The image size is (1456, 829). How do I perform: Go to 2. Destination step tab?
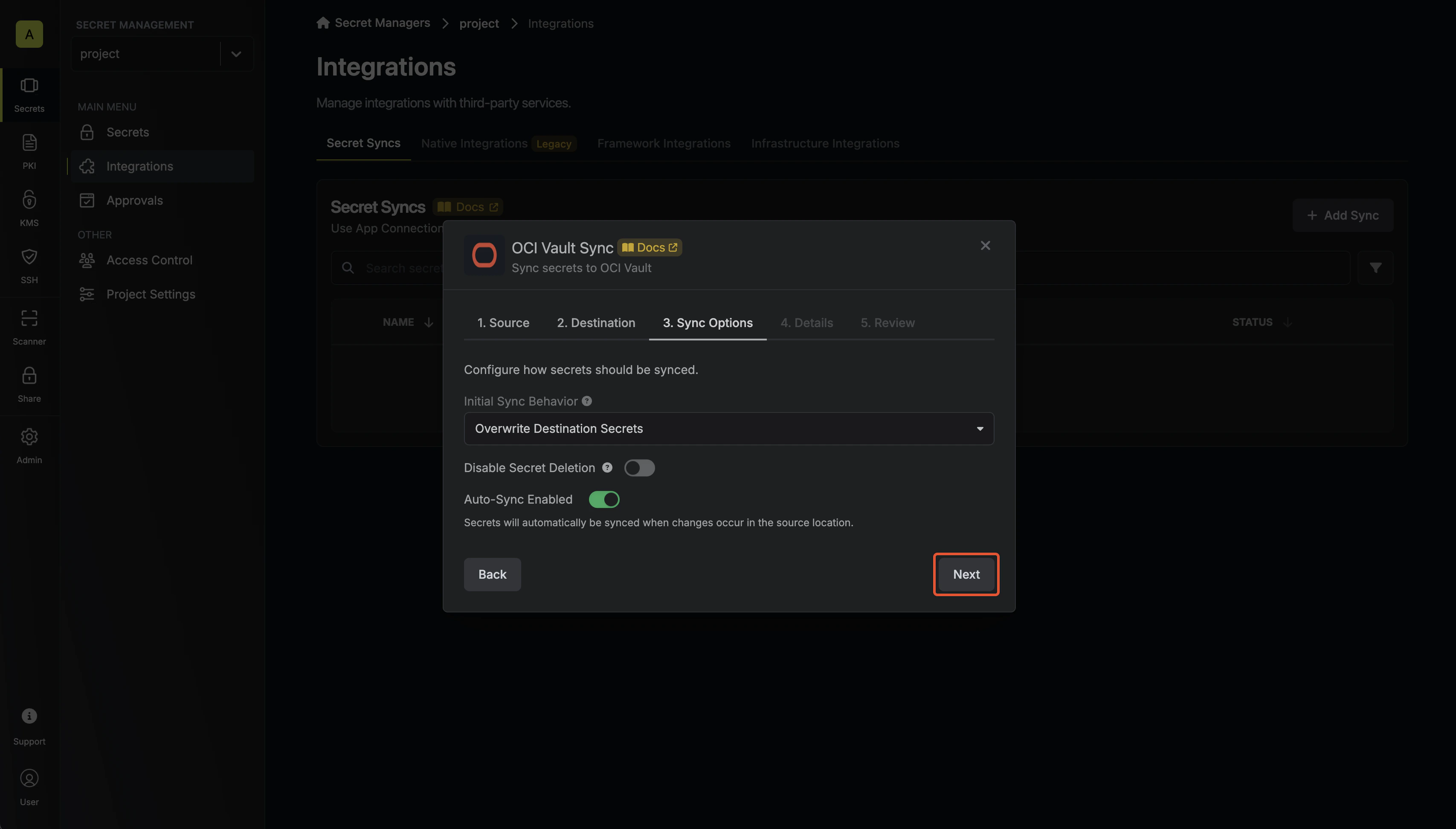click(596, 323)
